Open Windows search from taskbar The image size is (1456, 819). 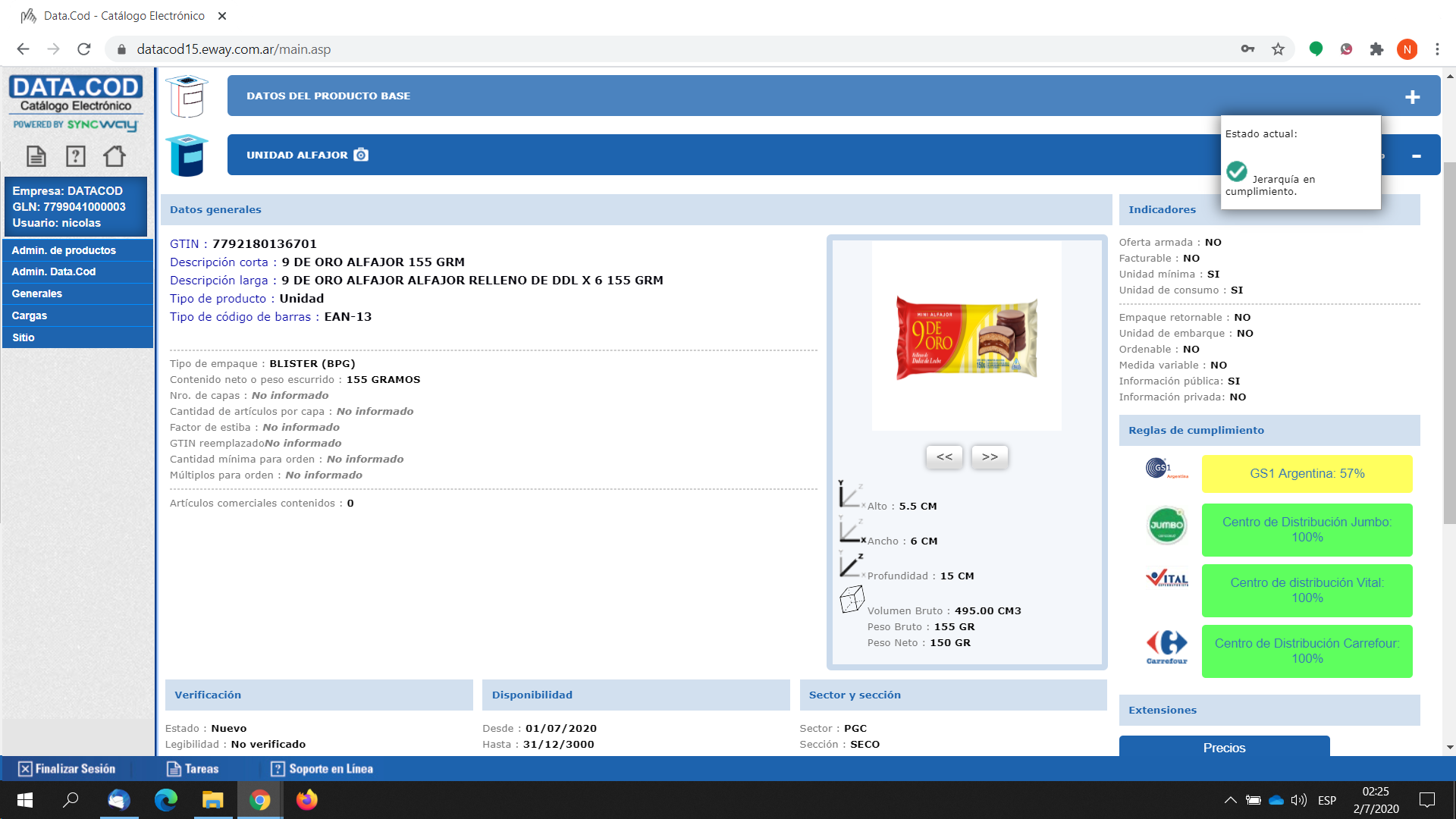coord(71,800)
